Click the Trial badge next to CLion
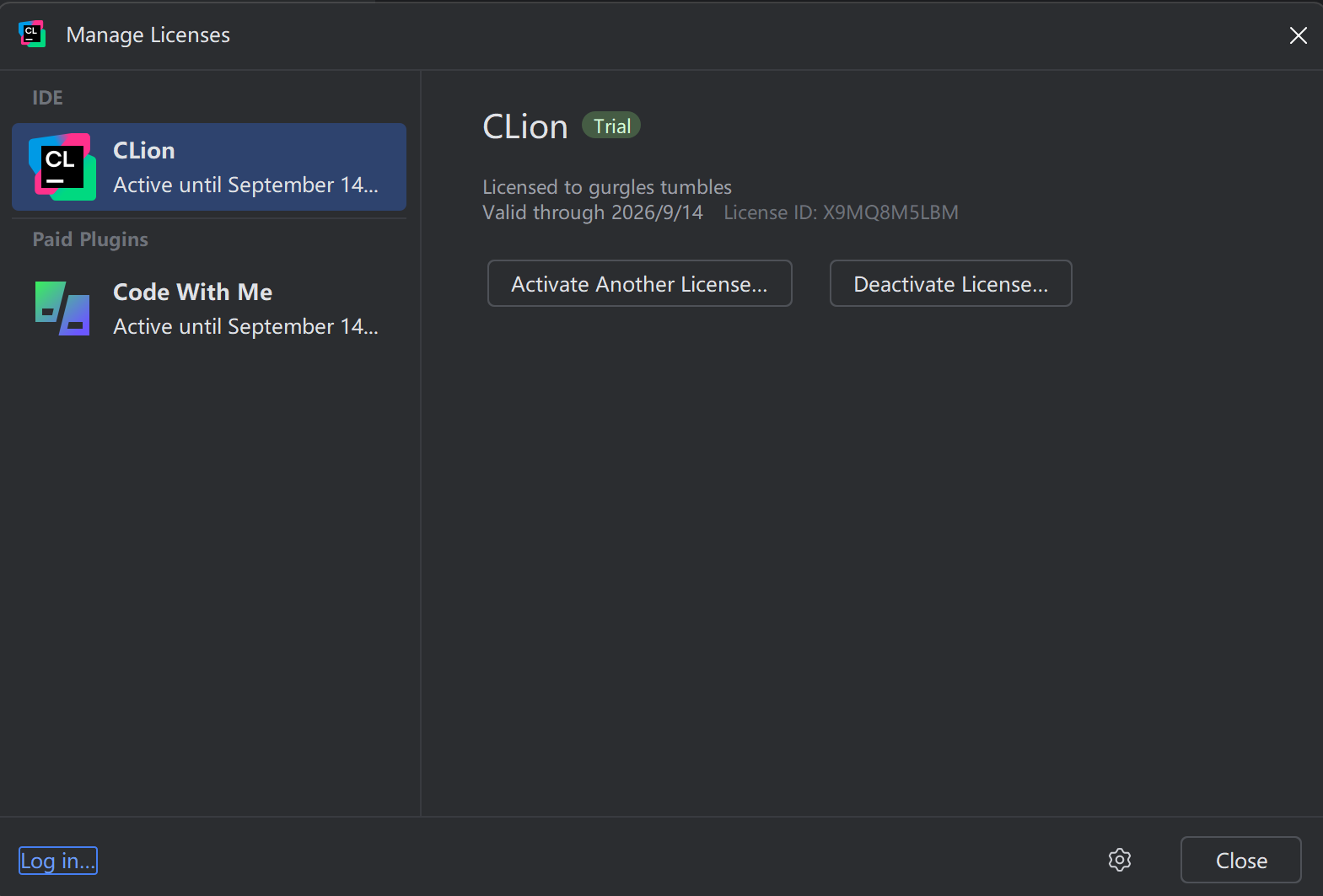 point(611,126)
